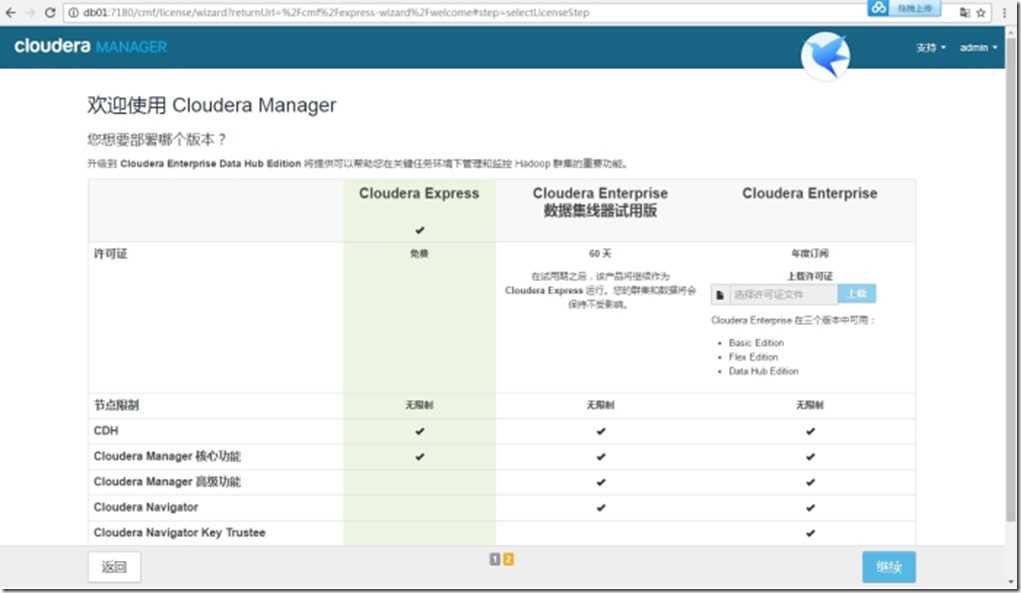Image resolution: width=1021 pixels, height=593 pixels.
Task: Click CDH checkmark in Cloudera Enterprise column
Action: [x=810, y=431]
